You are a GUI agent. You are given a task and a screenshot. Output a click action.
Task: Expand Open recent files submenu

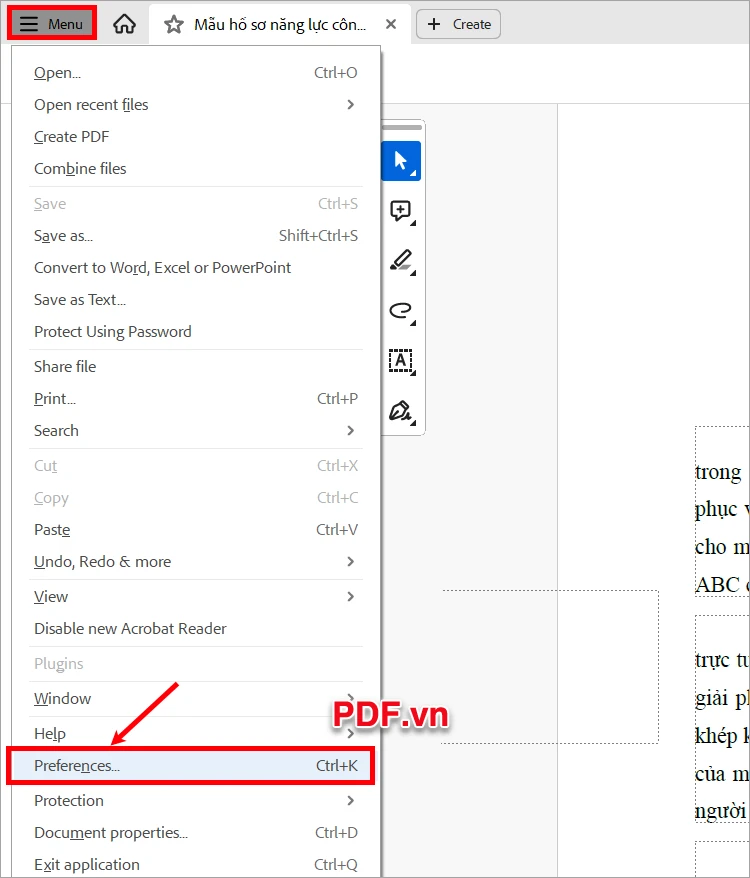pos(195,105)
